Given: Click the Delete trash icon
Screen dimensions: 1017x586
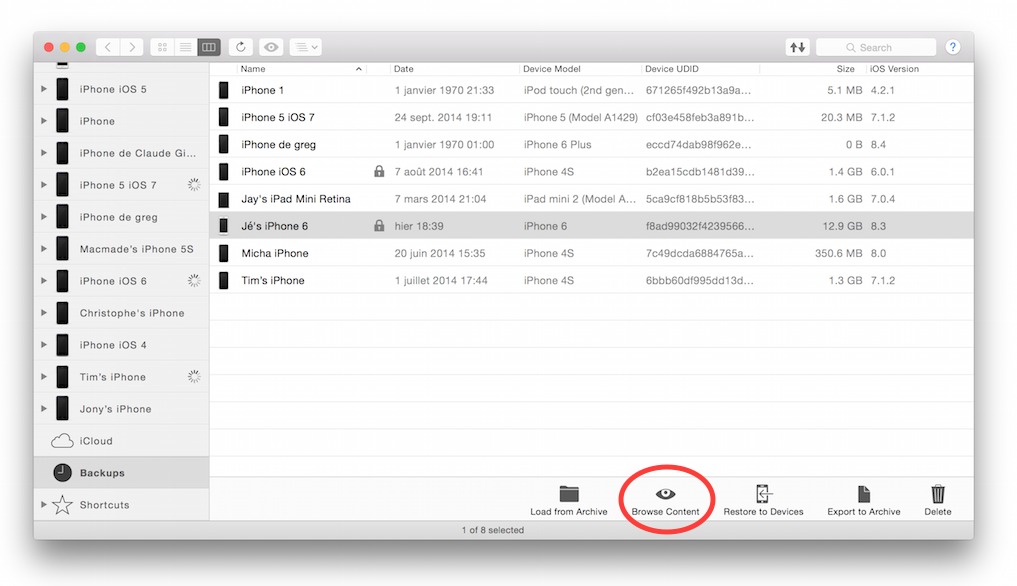Looking at the screenshot, I should (938, 494).
